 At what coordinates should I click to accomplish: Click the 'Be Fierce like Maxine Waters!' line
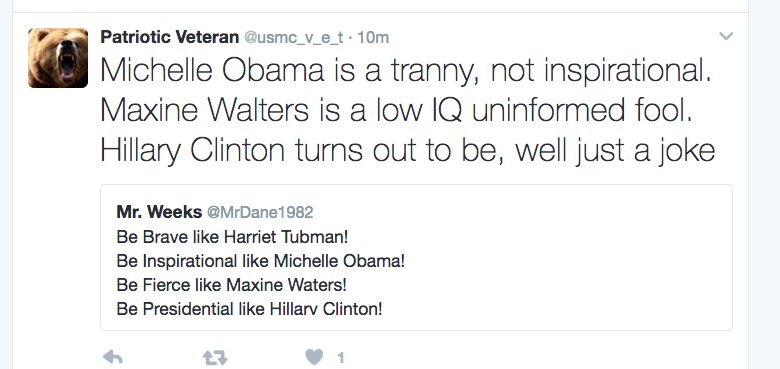click(x=231, y=285)
